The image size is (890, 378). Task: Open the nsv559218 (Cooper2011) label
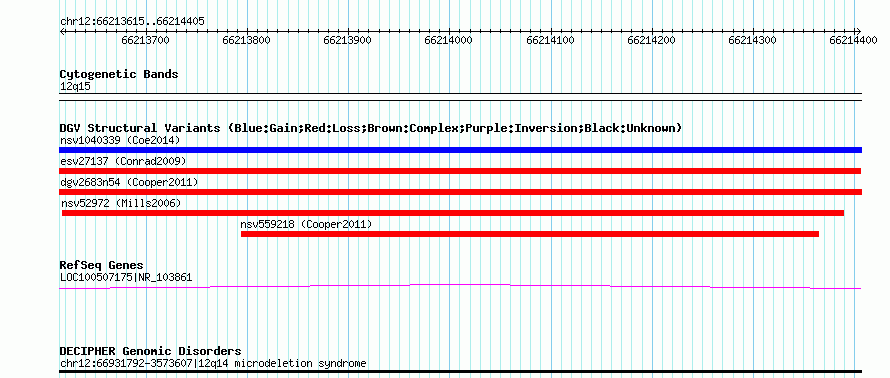coord(306,224)
